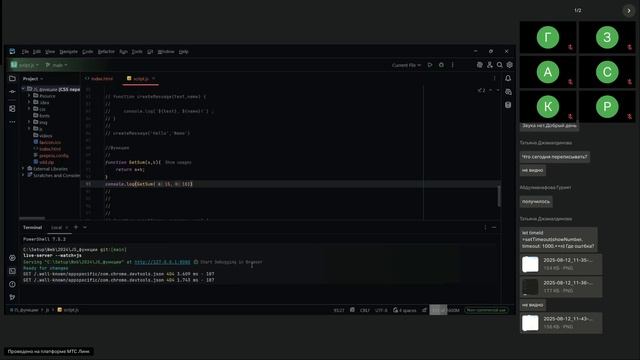Open the Navigate menu
Viewport: 640px width, 360px height.
coord(69,51)
